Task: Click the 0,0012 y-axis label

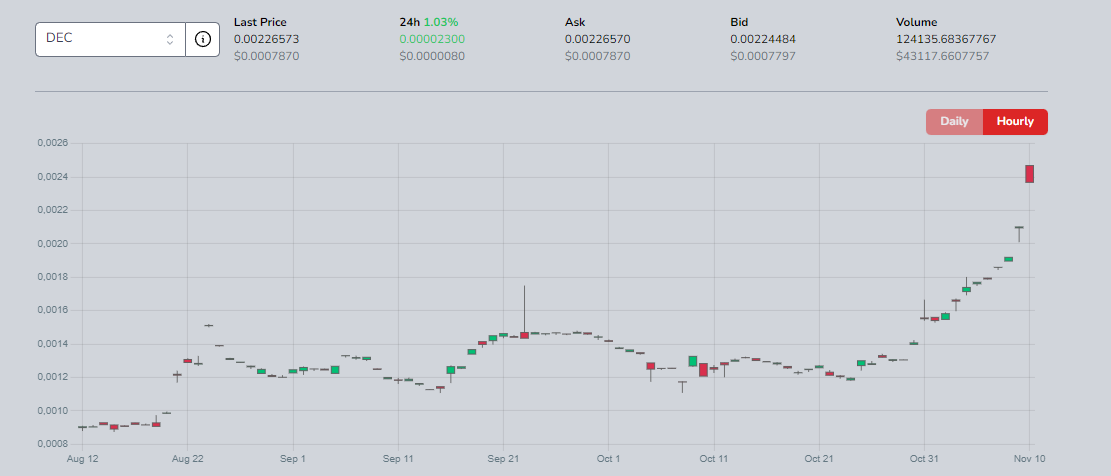Action: [52, 377]
